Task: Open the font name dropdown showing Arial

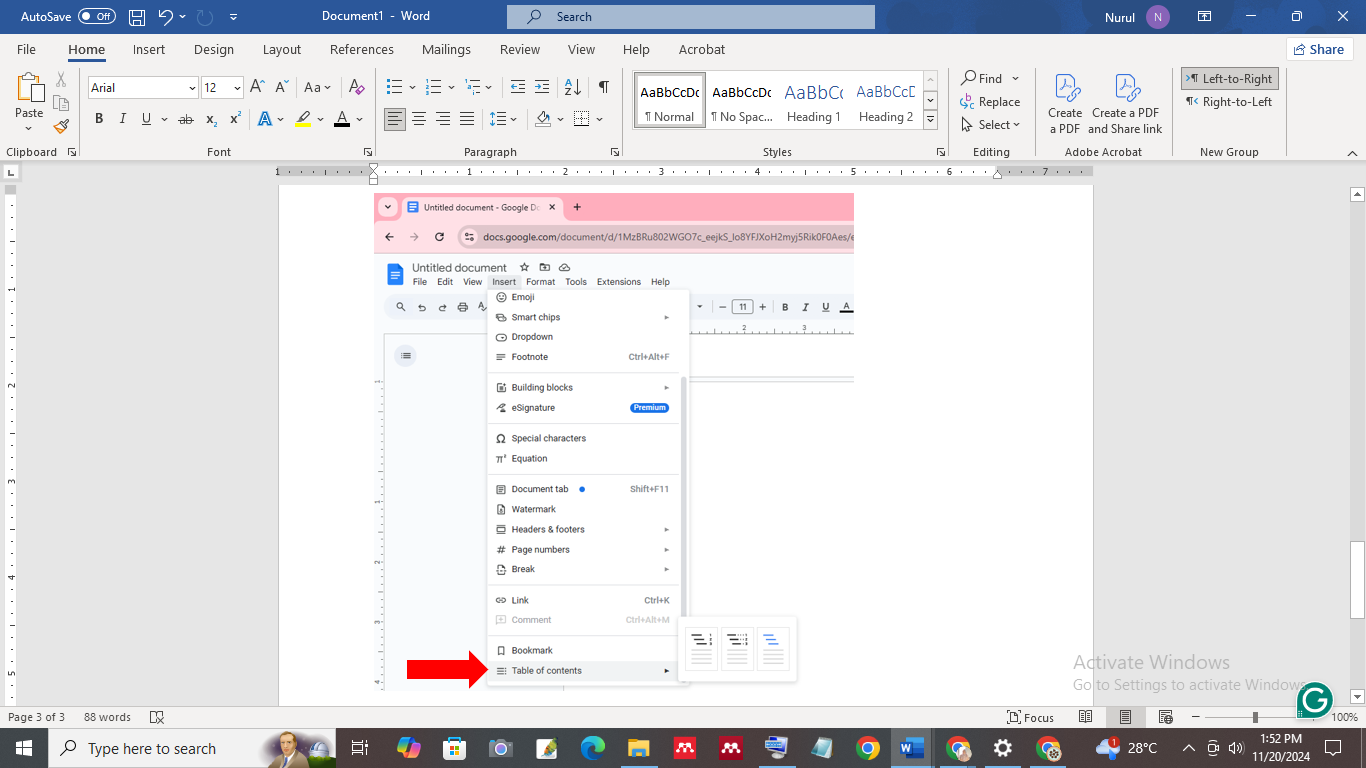Action: pyautogui.click(x=192, y=88)
